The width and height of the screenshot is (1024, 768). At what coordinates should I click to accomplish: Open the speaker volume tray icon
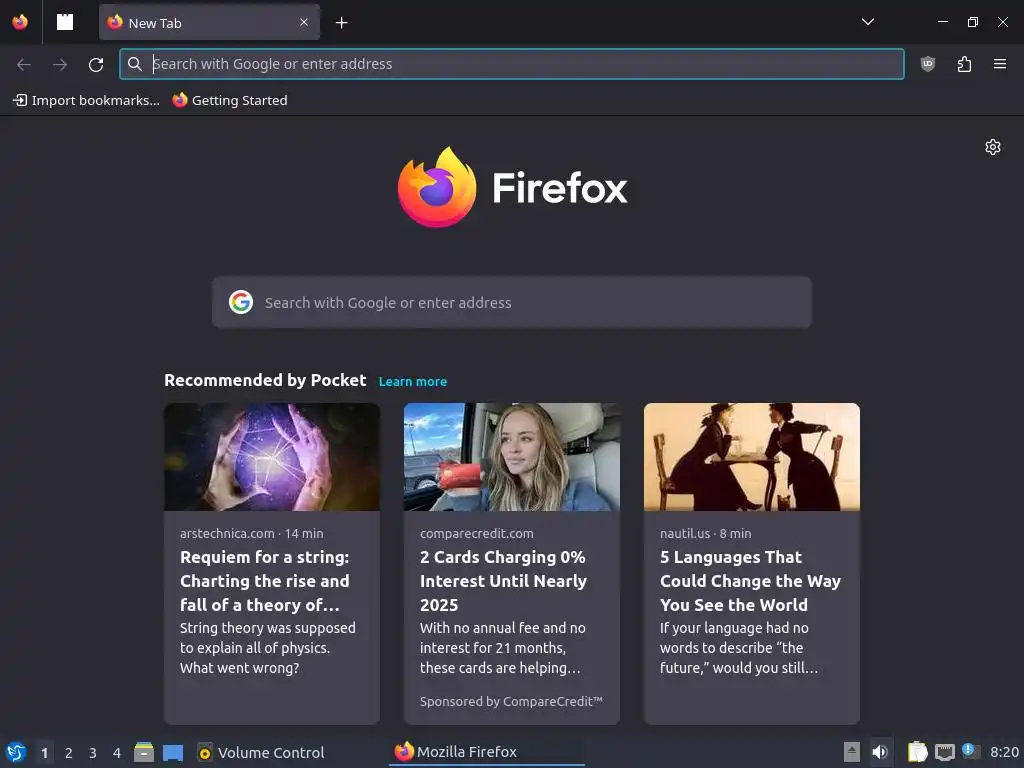[880, 752]
